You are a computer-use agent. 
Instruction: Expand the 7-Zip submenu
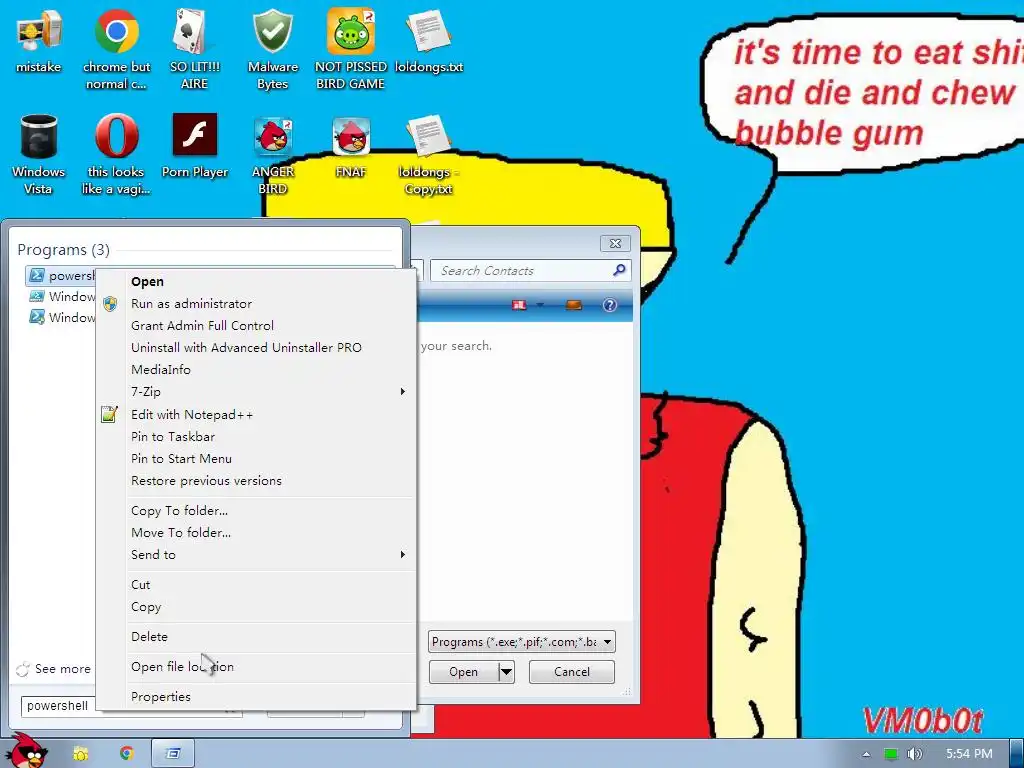[256, 391]
